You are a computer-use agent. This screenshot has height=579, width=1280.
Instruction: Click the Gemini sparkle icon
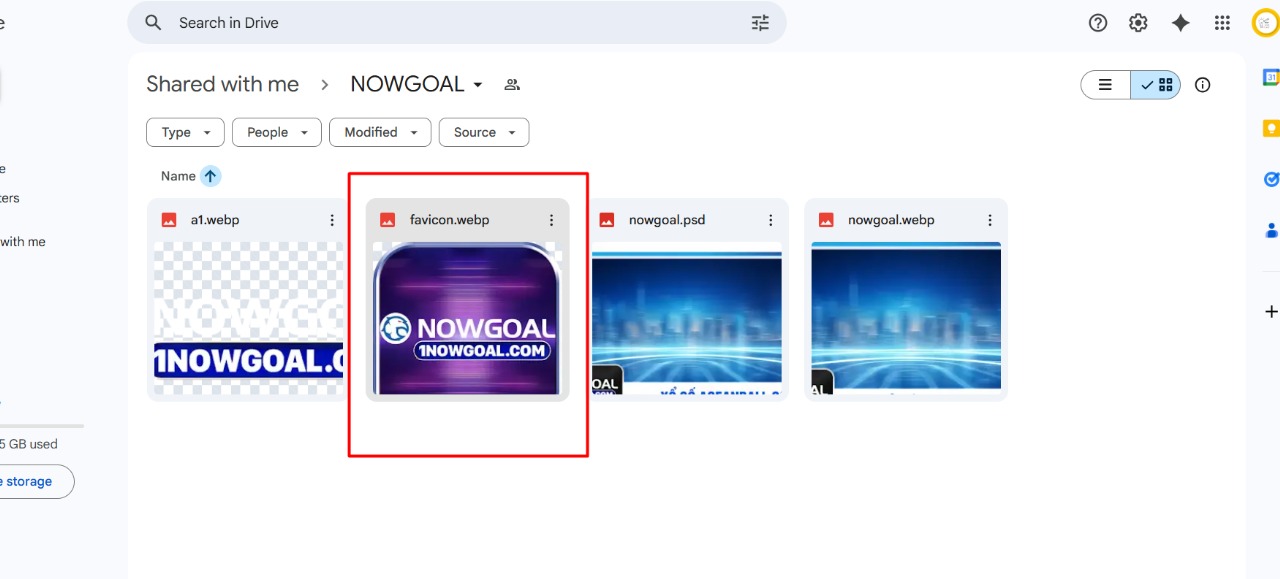[1180, 23]
